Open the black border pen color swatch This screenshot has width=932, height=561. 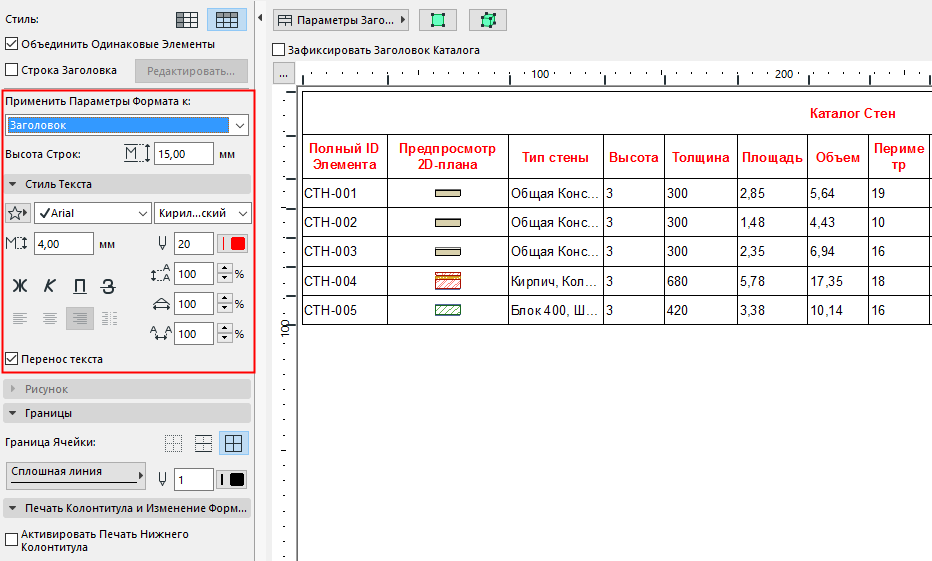click(232, 480)
